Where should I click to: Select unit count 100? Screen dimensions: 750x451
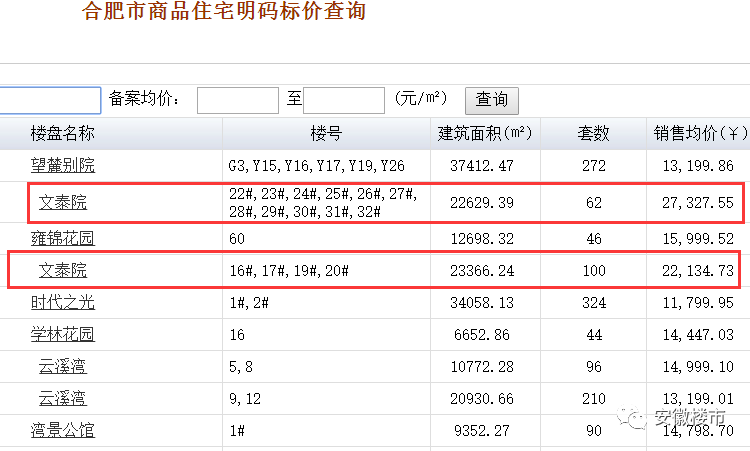pyautogui.click(x=594, y=271)
